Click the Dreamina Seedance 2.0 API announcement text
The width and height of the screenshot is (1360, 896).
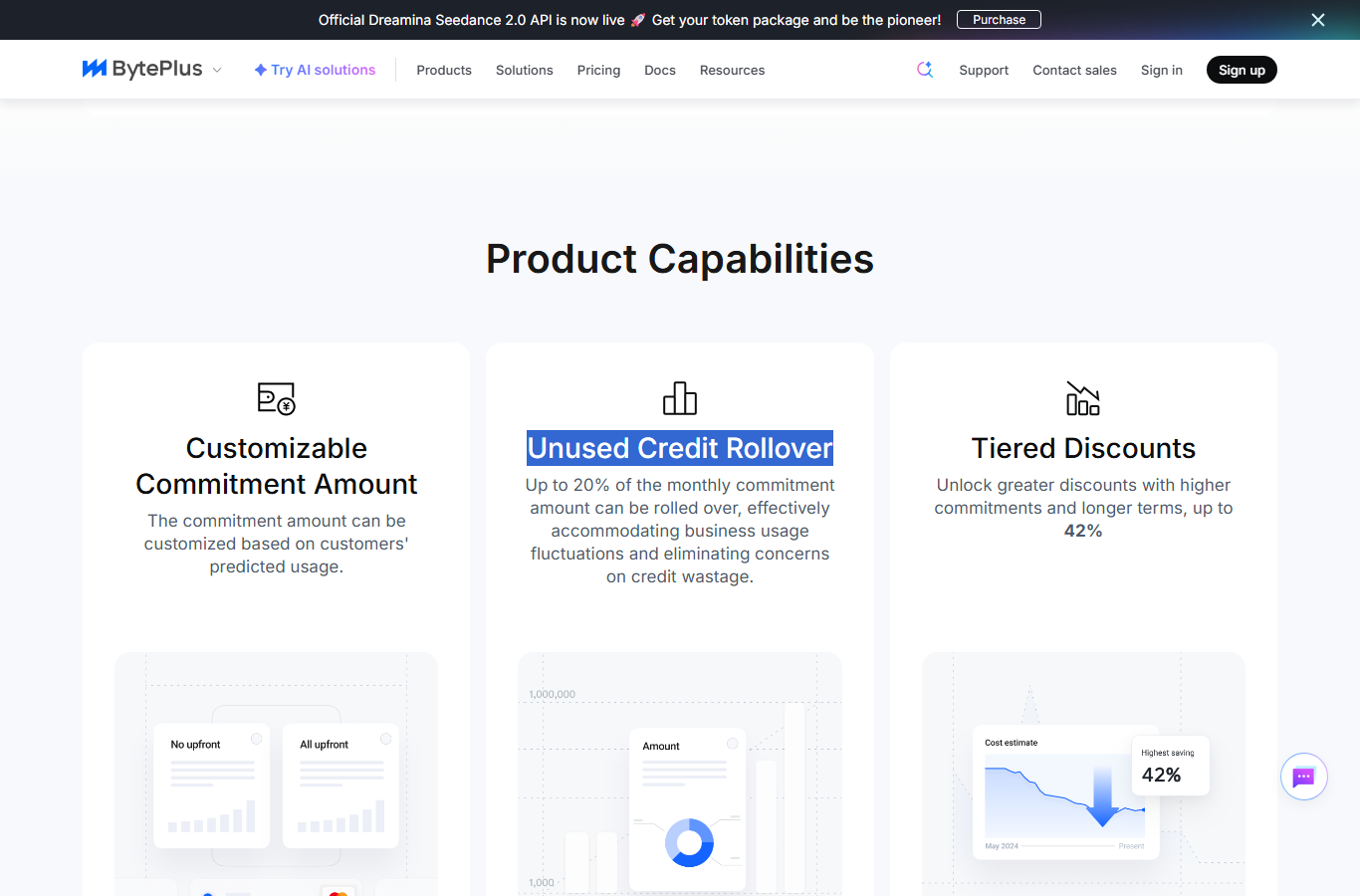point(629,20)
